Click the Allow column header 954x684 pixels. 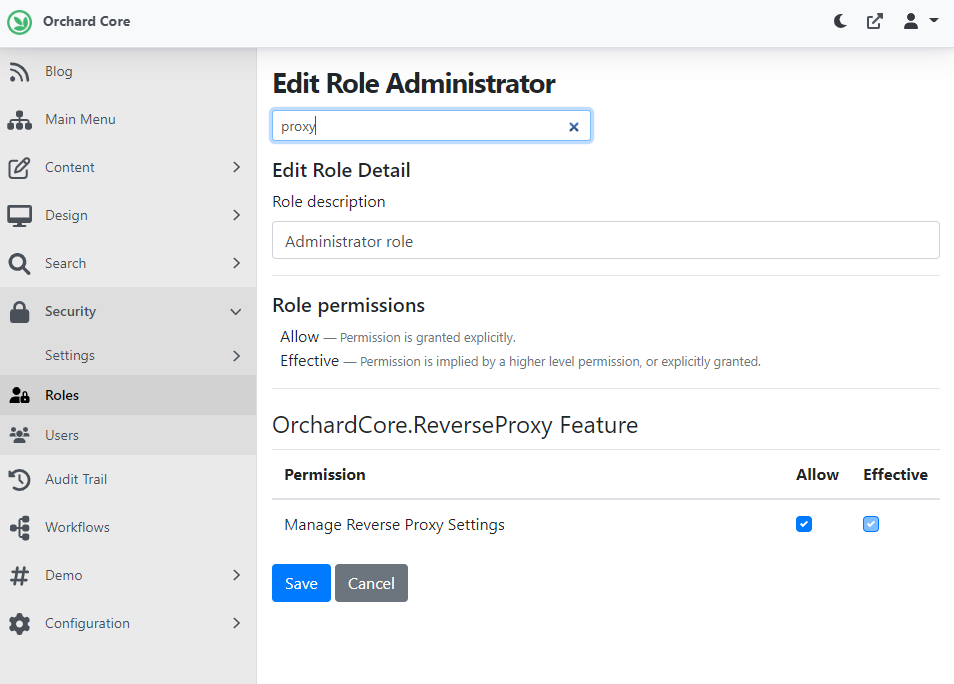click(x=817, y=475)
